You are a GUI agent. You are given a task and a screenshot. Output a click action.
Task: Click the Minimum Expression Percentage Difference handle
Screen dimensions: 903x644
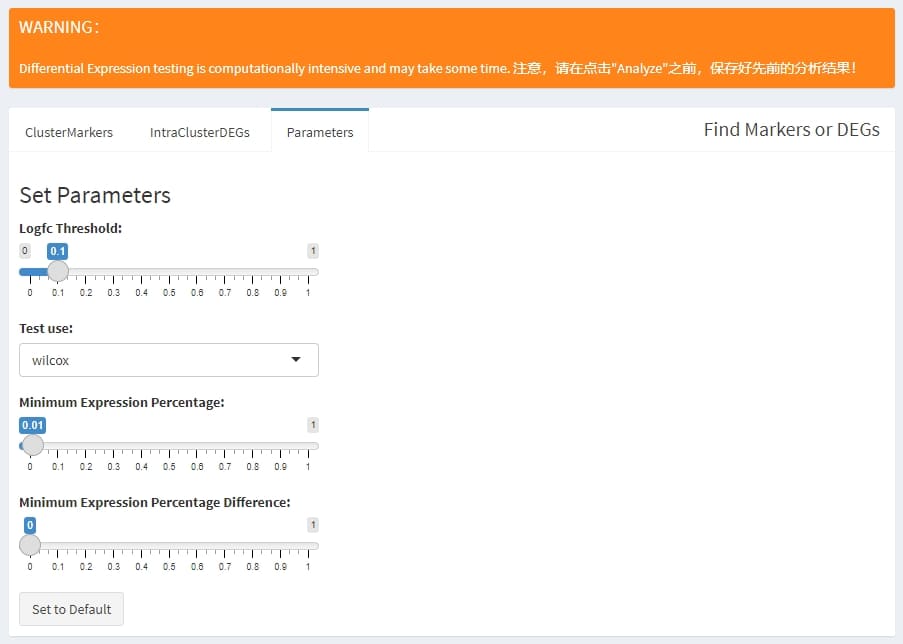tap(30, 545)
